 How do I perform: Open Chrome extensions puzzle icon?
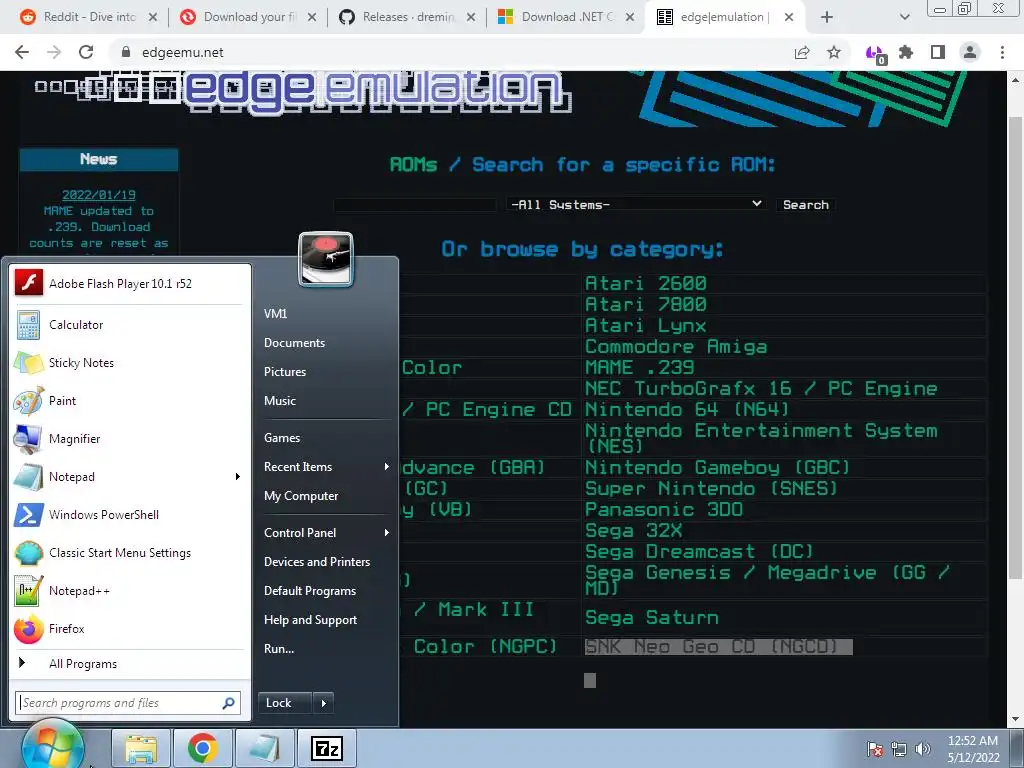click(906, 52)
